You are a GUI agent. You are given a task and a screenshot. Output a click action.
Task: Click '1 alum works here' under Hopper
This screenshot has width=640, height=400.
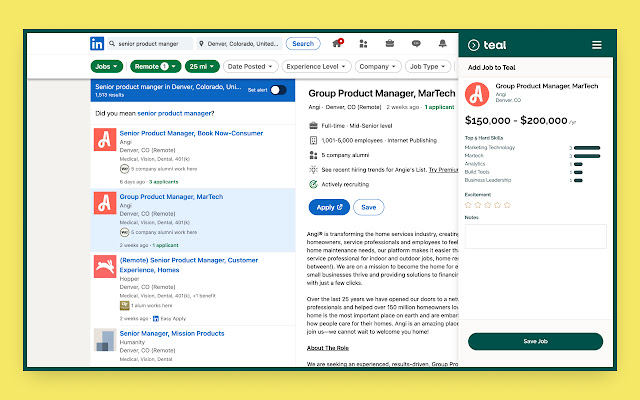[151, 305]
